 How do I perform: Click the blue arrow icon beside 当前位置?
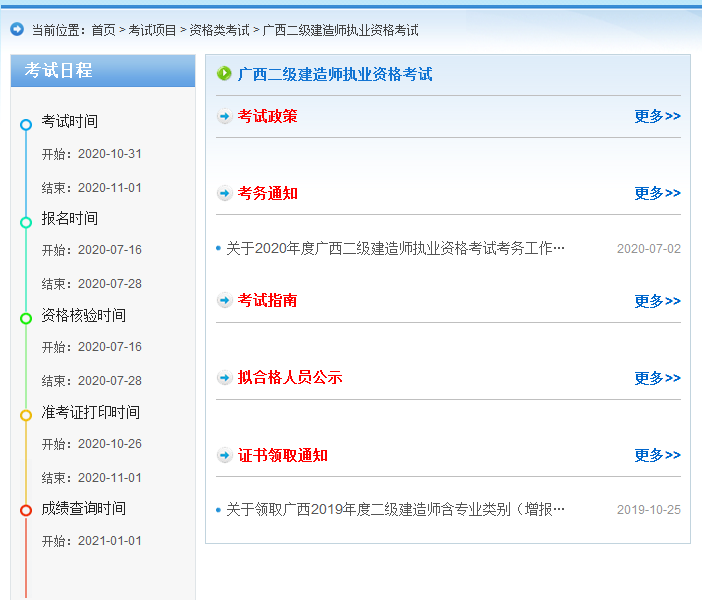[x=17, y=30]
